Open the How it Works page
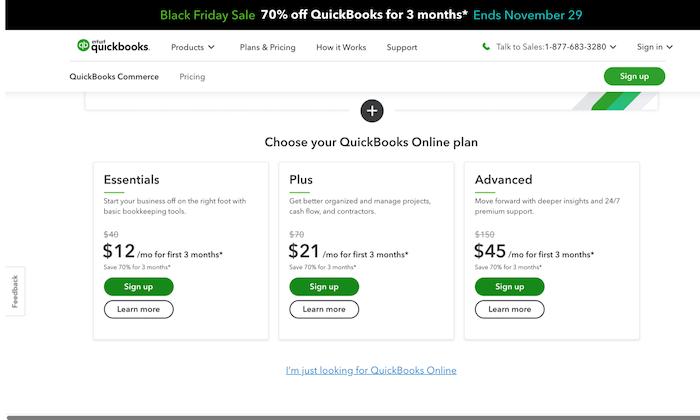Screen dimensions: 700x420 pyautogui.click(x=341, y=47)
